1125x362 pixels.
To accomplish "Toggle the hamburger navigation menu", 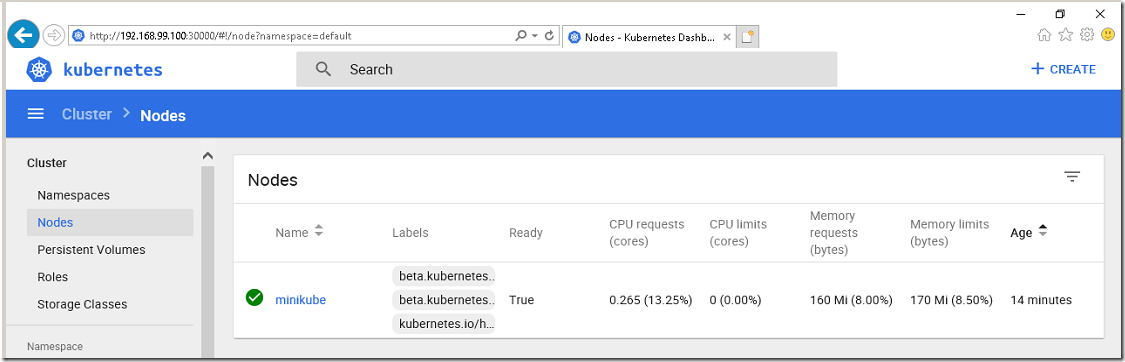I will tap(36, 114).
